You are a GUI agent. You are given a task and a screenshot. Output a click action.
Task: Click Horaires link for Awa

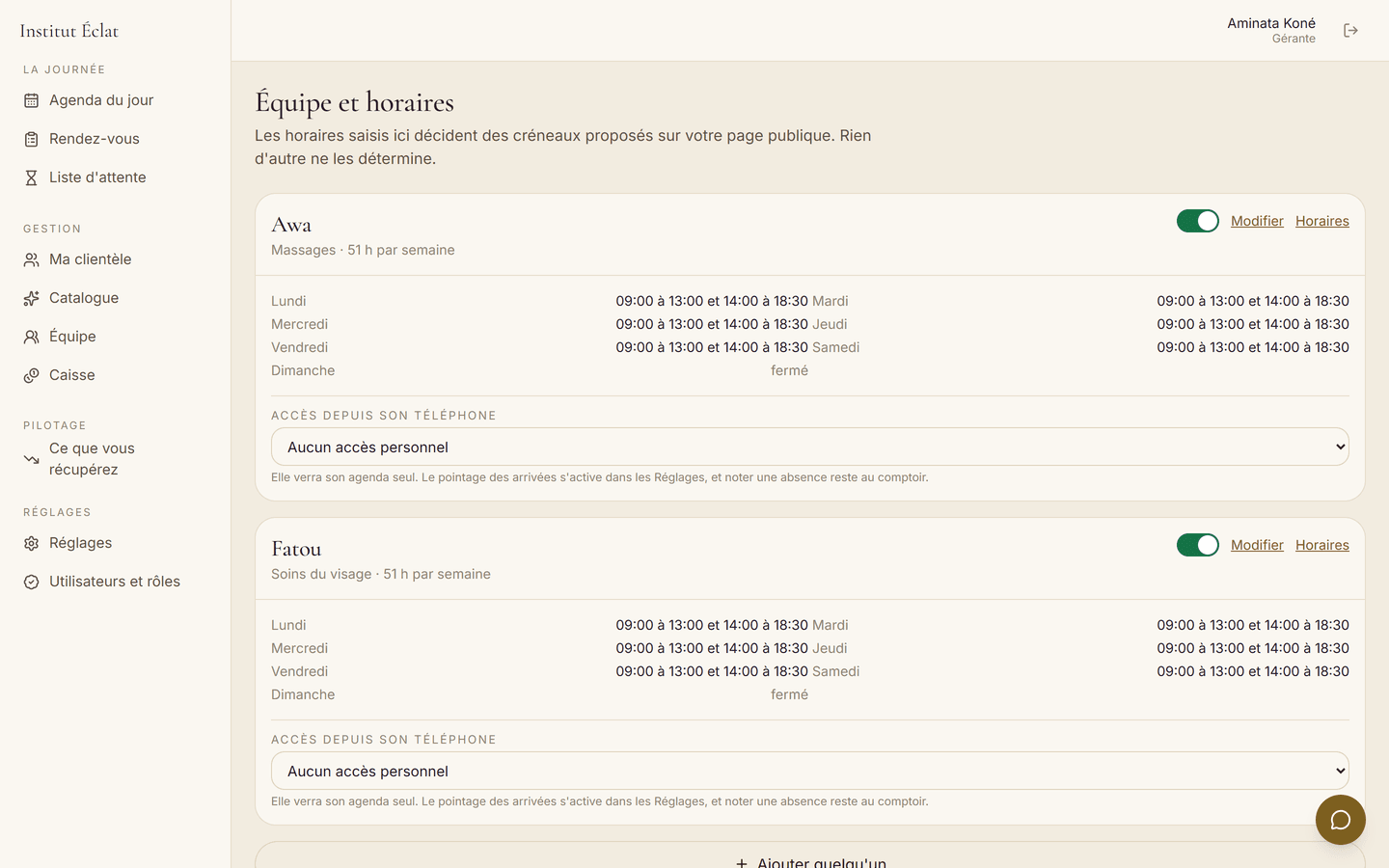[1322, 221]
